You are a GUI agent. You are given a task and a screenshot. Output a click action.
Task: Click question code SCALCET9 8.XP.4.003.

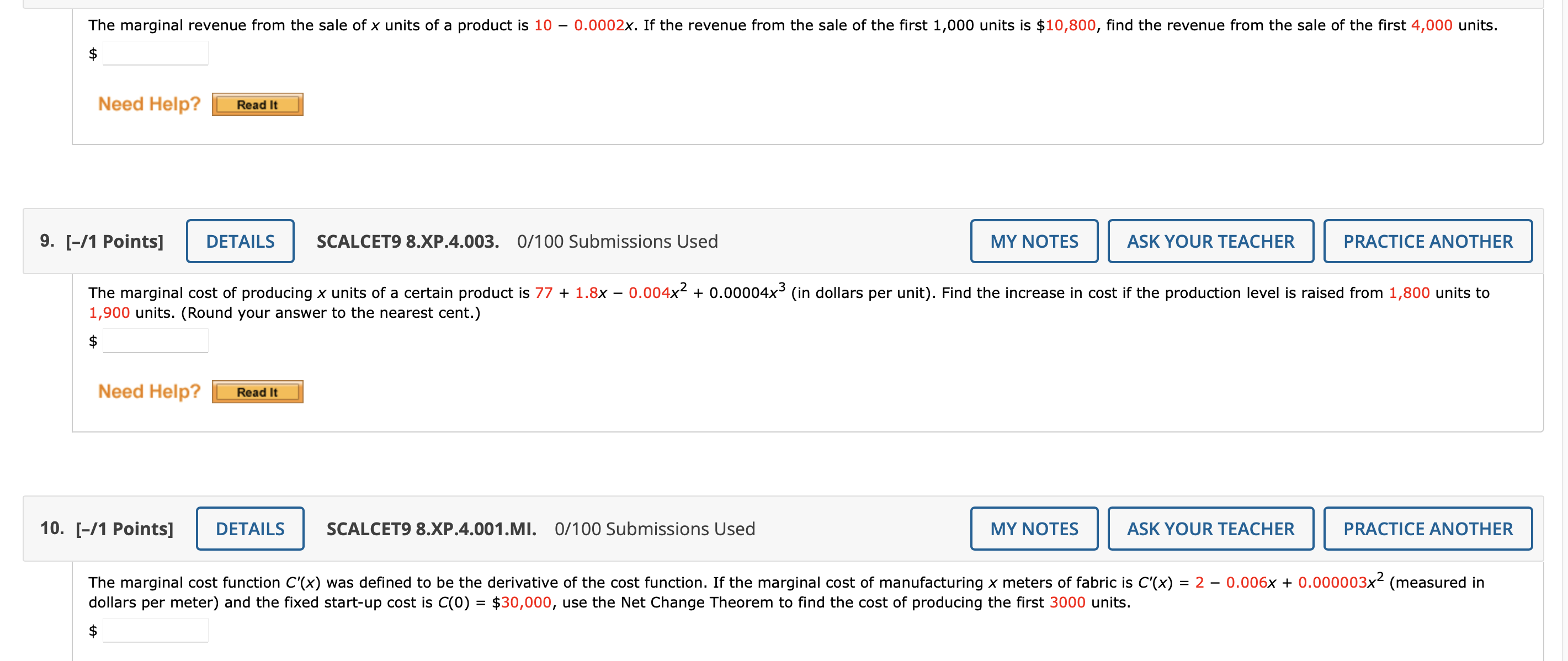407,242
